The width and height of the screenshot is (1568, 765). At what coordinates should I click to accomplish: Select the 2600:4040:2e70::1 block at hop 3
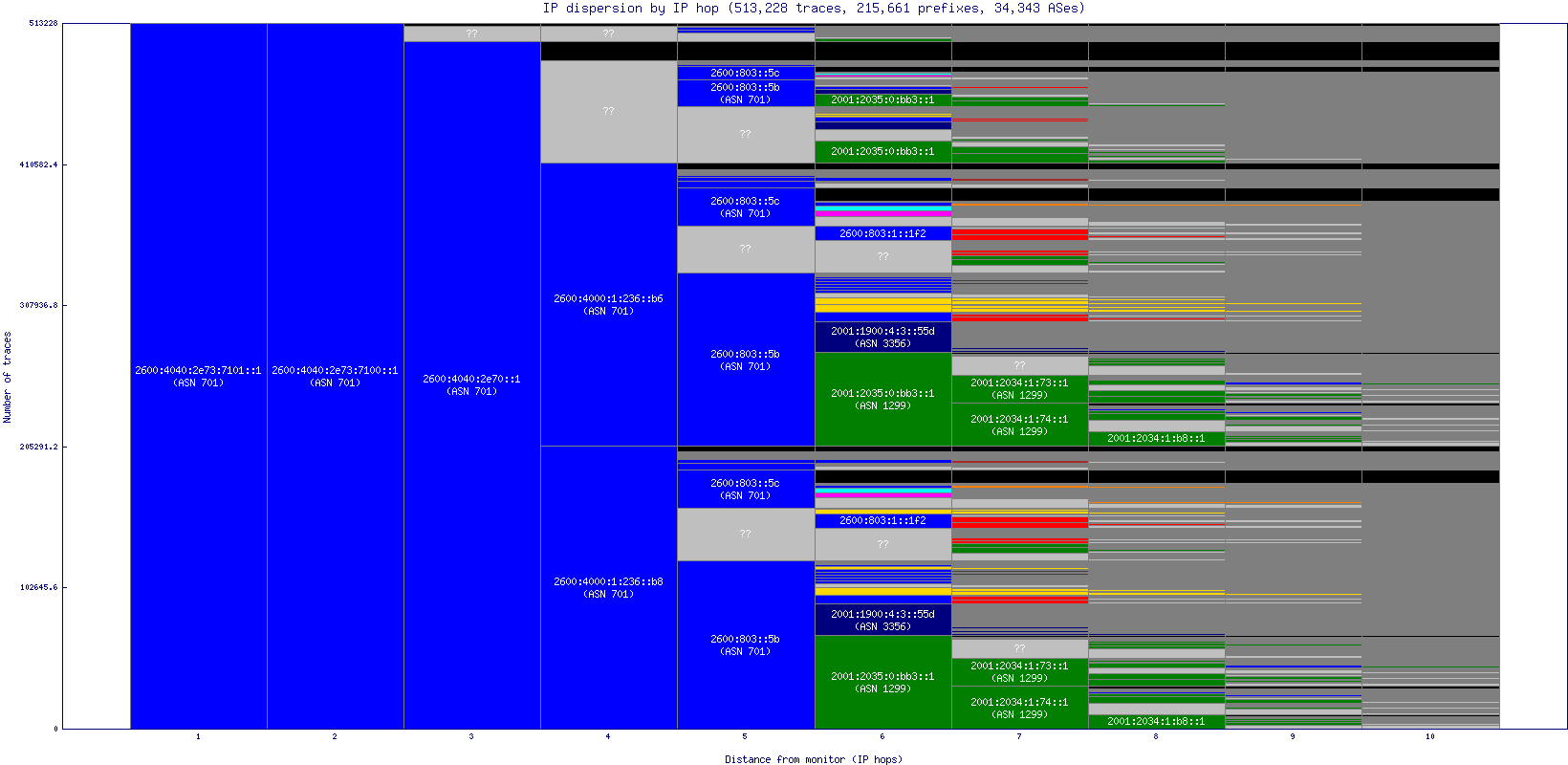(x=472, y=385)
